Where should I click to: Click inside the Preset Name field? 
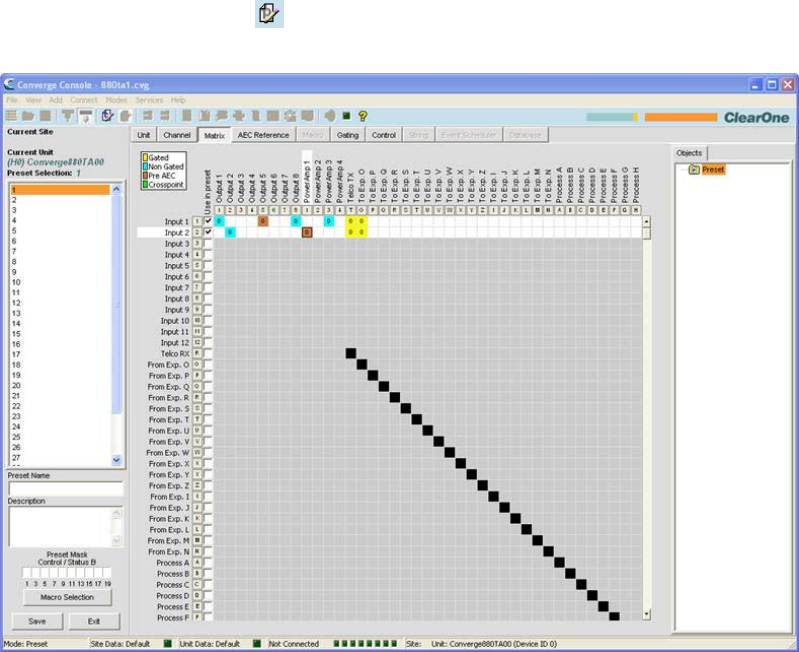tap(66, 489)
